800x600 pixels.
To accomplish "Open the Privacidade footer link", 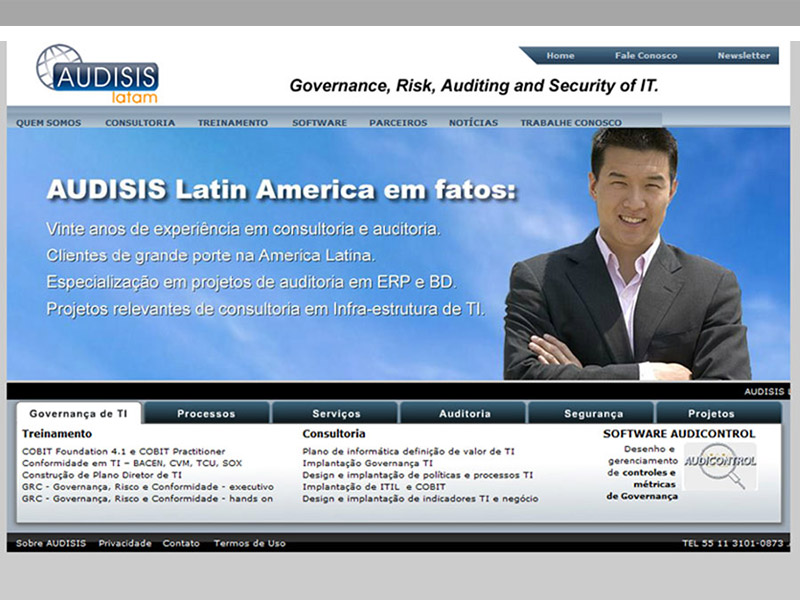I will 125,543.
